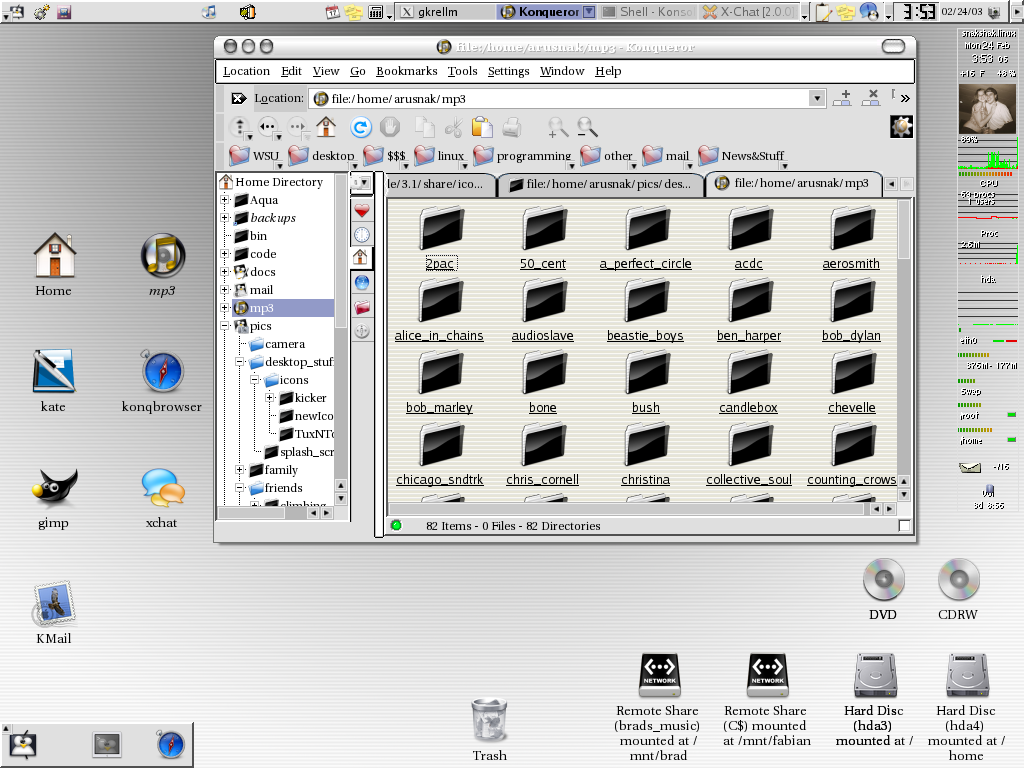The height and width of the screenshot is (768, 1024).
Task: Collapse the pics tree node
Action: click(225, 325)
